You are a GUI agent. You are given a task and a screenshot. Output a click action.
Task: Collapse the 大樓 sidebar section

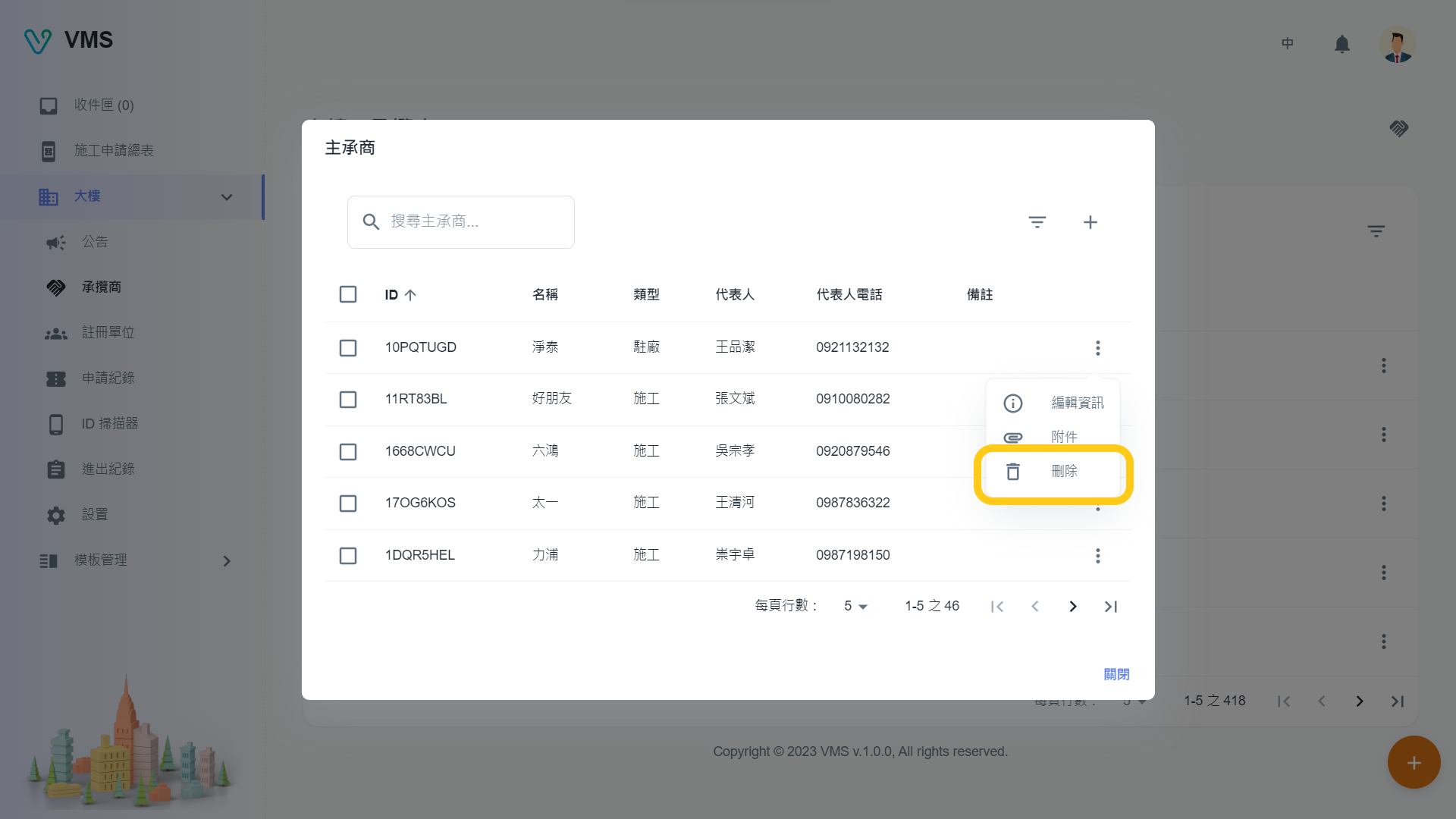click(226, 197)
